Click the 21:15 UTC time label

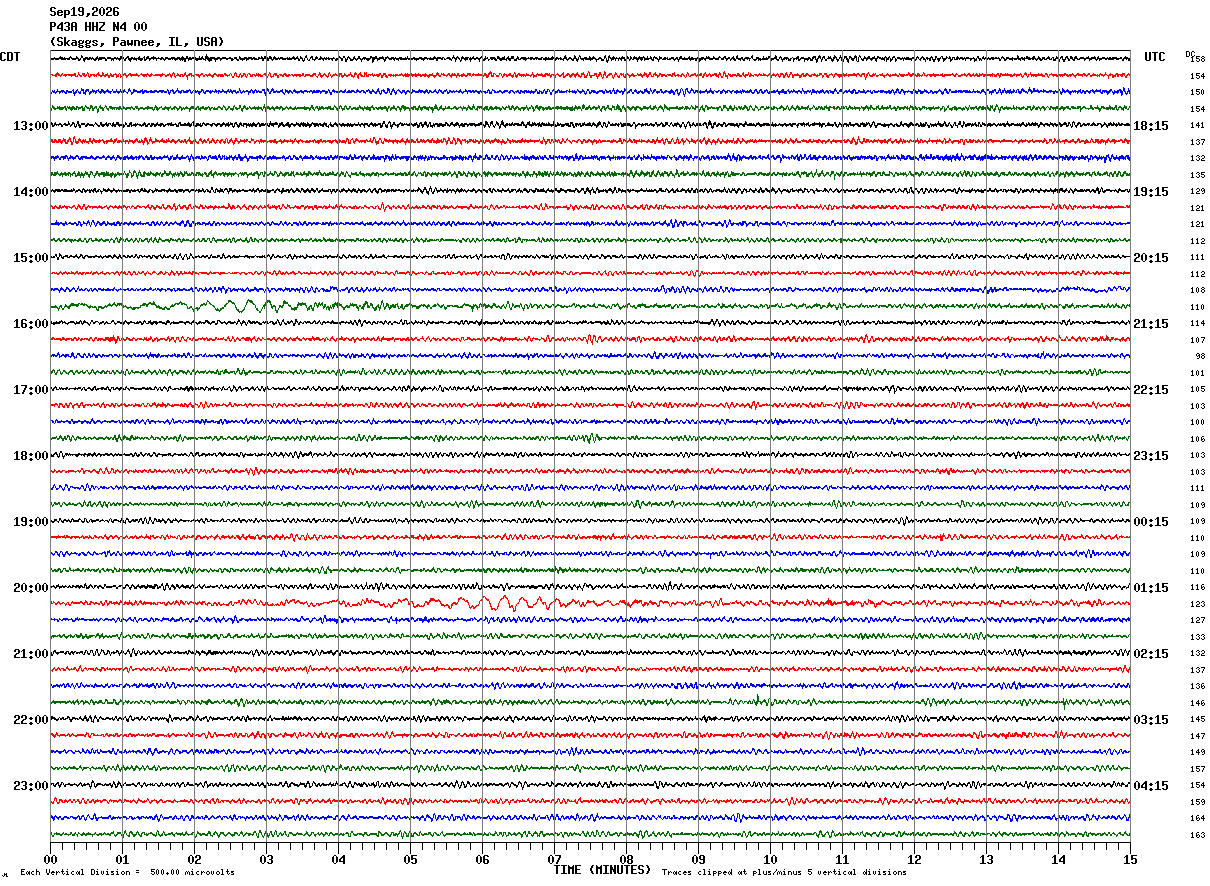(x=1151, y=324)
